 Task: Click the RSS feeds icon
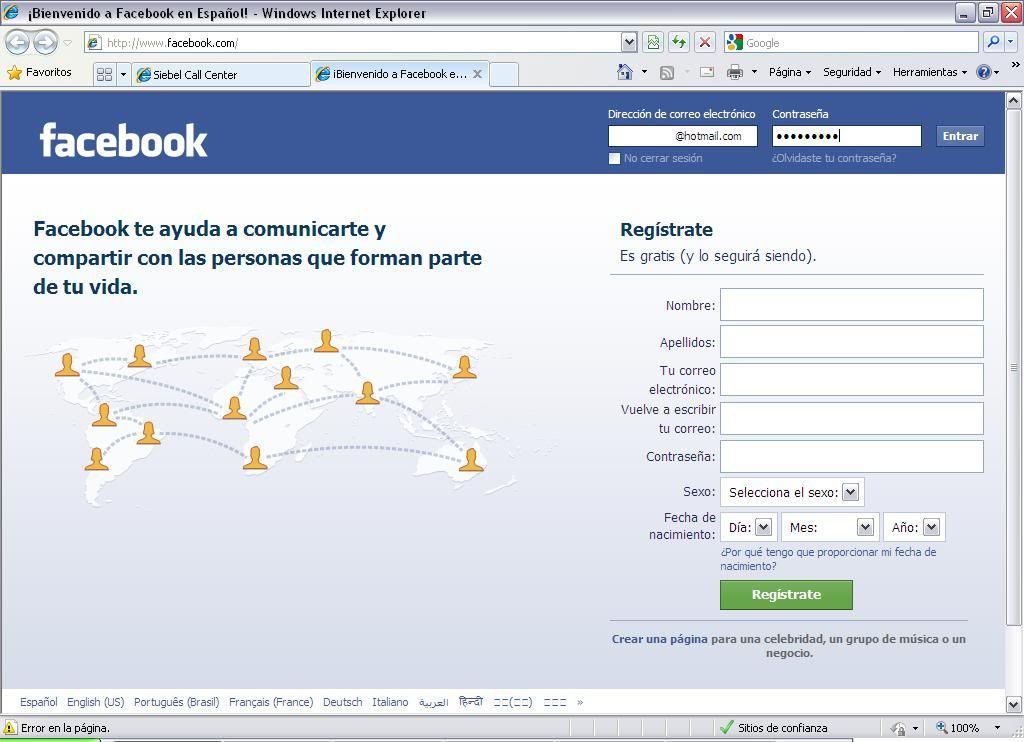click(667, 73)
